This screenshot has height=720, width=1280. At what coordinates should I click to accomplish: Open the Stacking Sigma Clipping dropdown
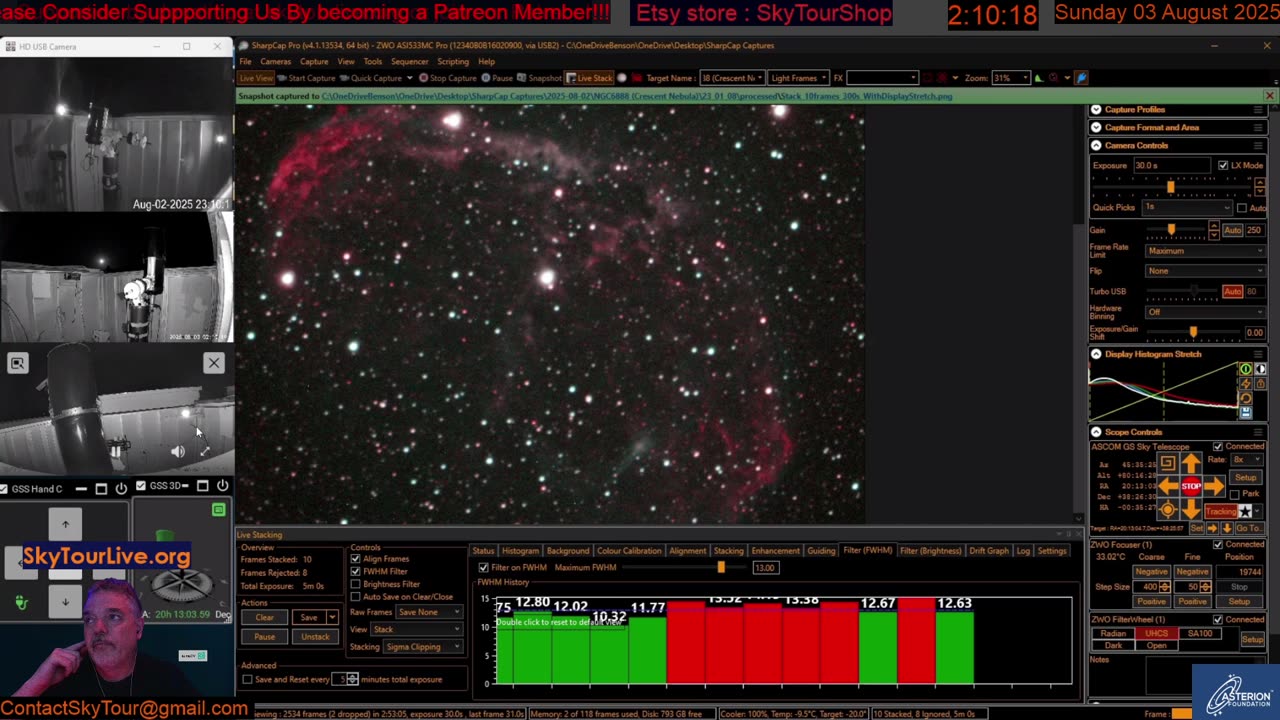[423, 647]
